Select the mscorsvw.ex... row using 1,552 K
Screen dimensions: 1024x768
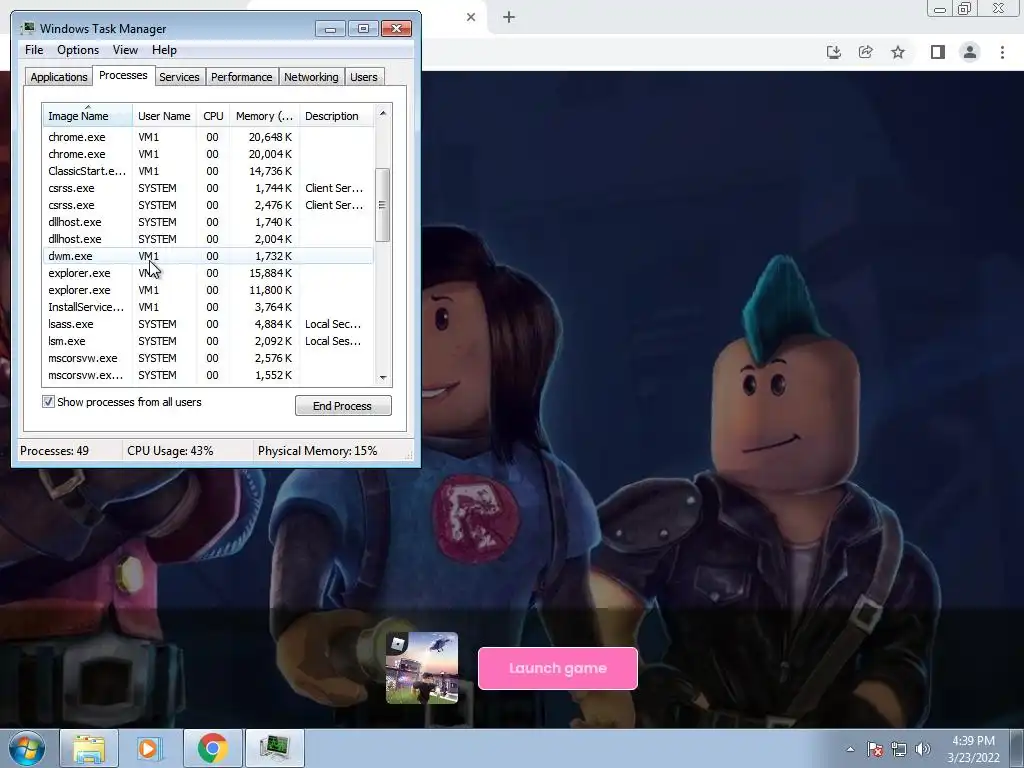(x=208, y=375)
